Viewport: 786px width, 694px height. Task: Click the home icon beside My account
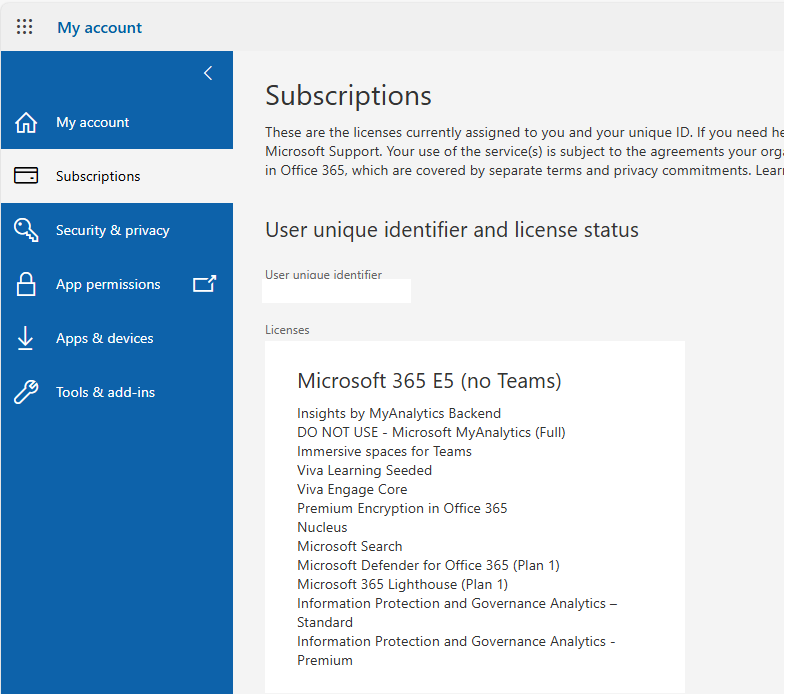tap(26, 122)
